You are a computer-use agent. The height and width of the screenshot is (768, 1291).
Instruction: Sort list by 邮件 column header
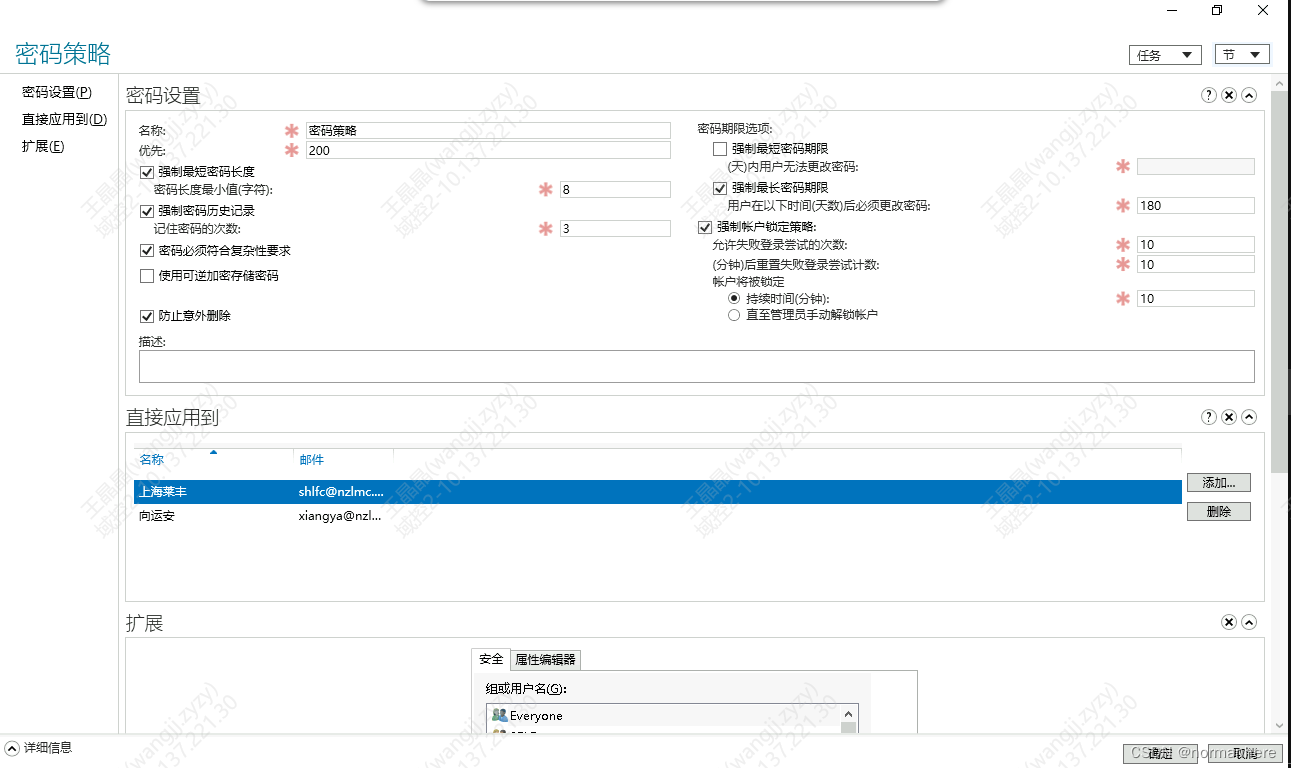343,459
